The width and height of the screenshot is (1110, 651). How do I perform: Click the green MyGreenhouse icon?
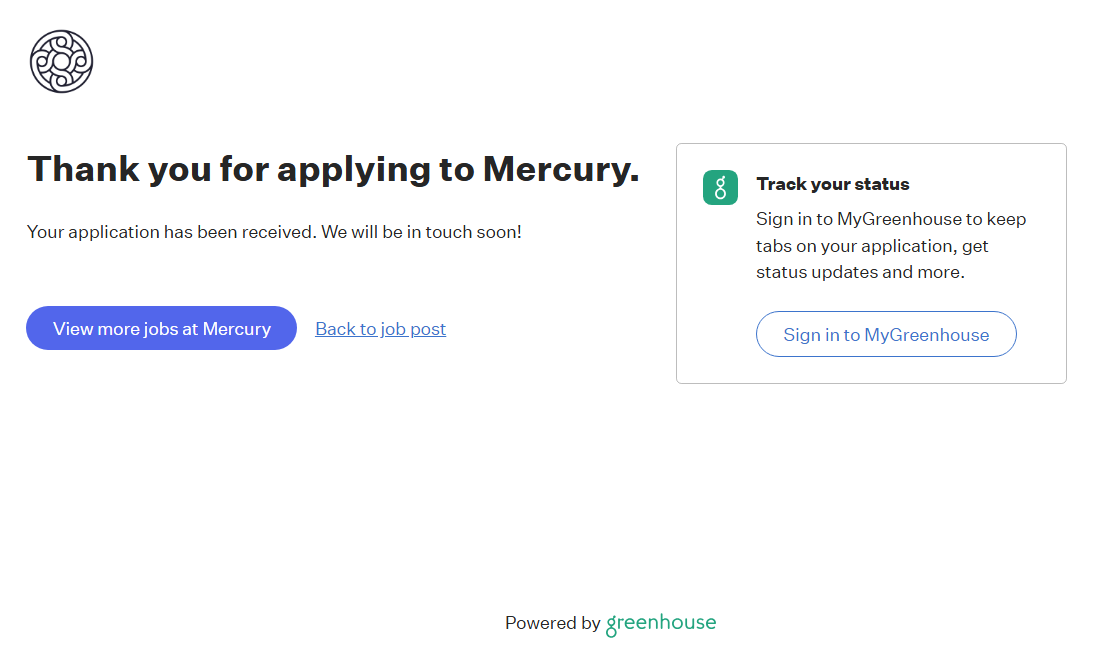[x=720, y=188]
